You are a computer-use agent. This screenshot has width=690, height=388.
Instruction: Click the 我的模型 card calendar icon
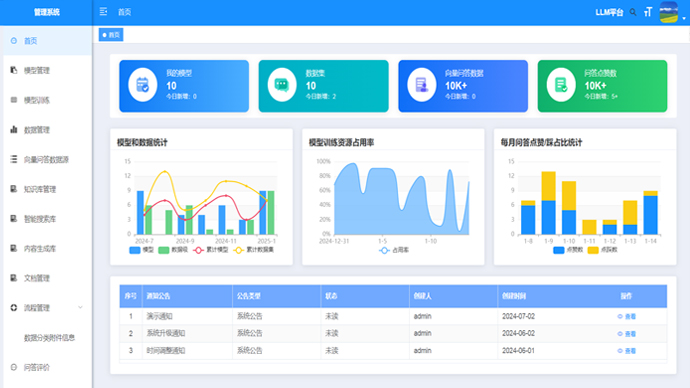[x=143, y=84]
